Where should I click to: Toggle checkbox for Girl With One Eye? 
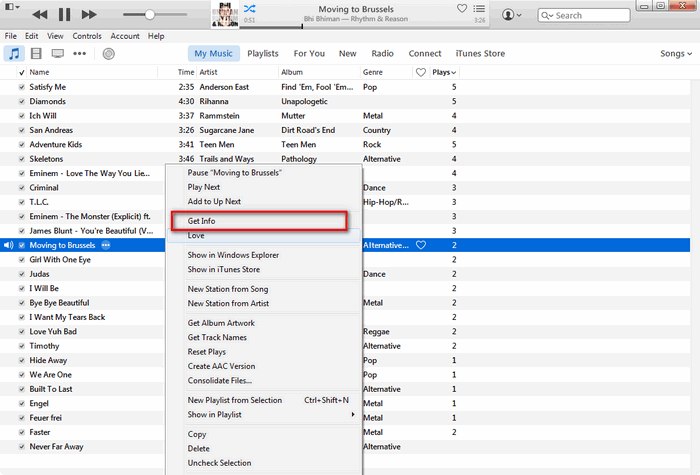[21, 260]
